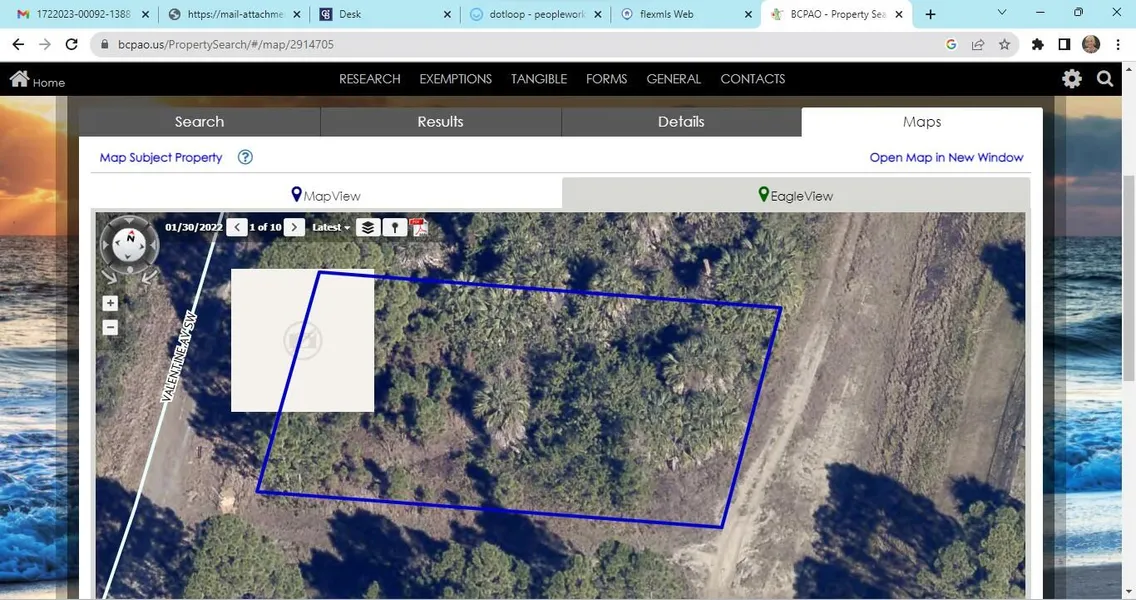Viewport: 1136px width, 600px height.
Task: Open the EXEMPTIONS menu
Action: 455,79
